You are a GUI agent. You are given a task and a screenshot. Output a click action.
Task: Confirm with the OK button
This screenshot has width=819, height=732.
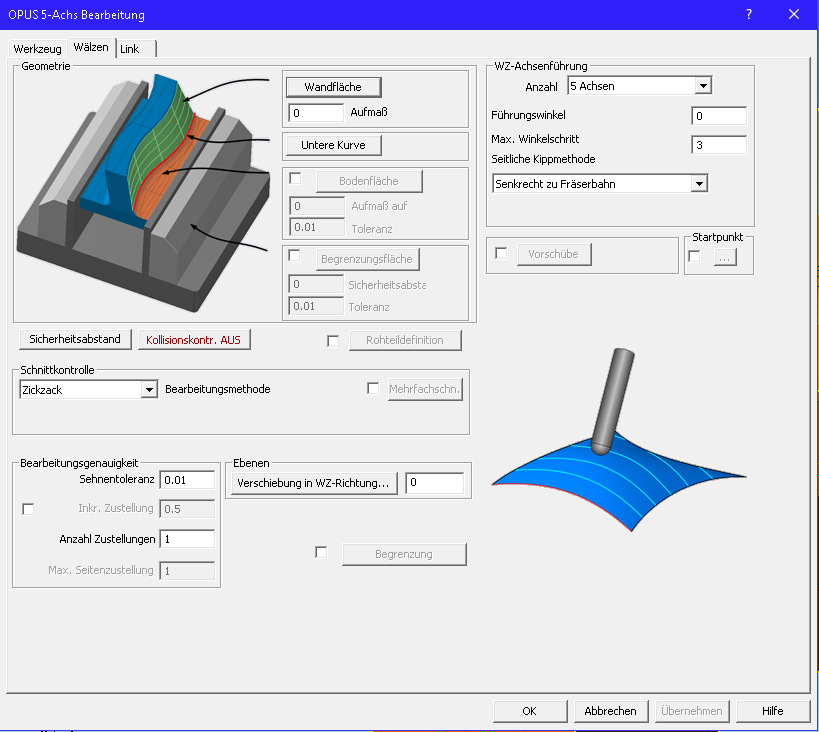coord(530,711)
